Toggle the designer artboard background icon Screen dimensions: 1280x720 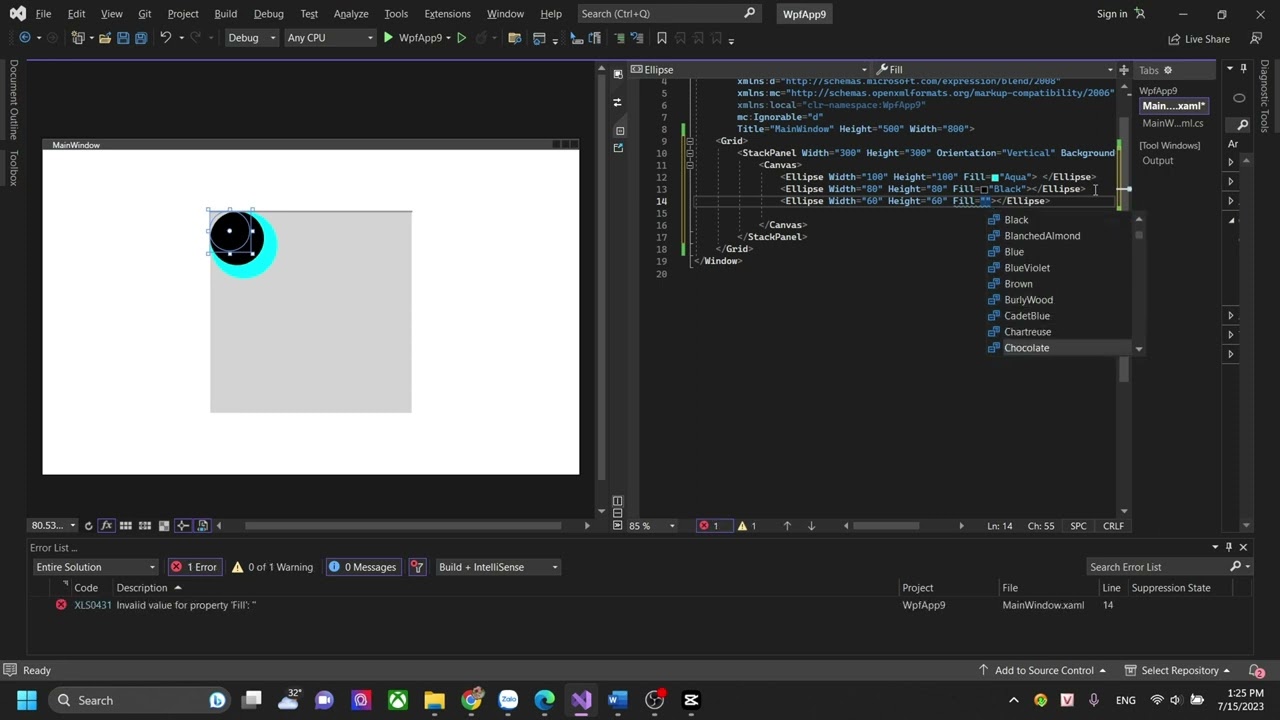point(164,526)
